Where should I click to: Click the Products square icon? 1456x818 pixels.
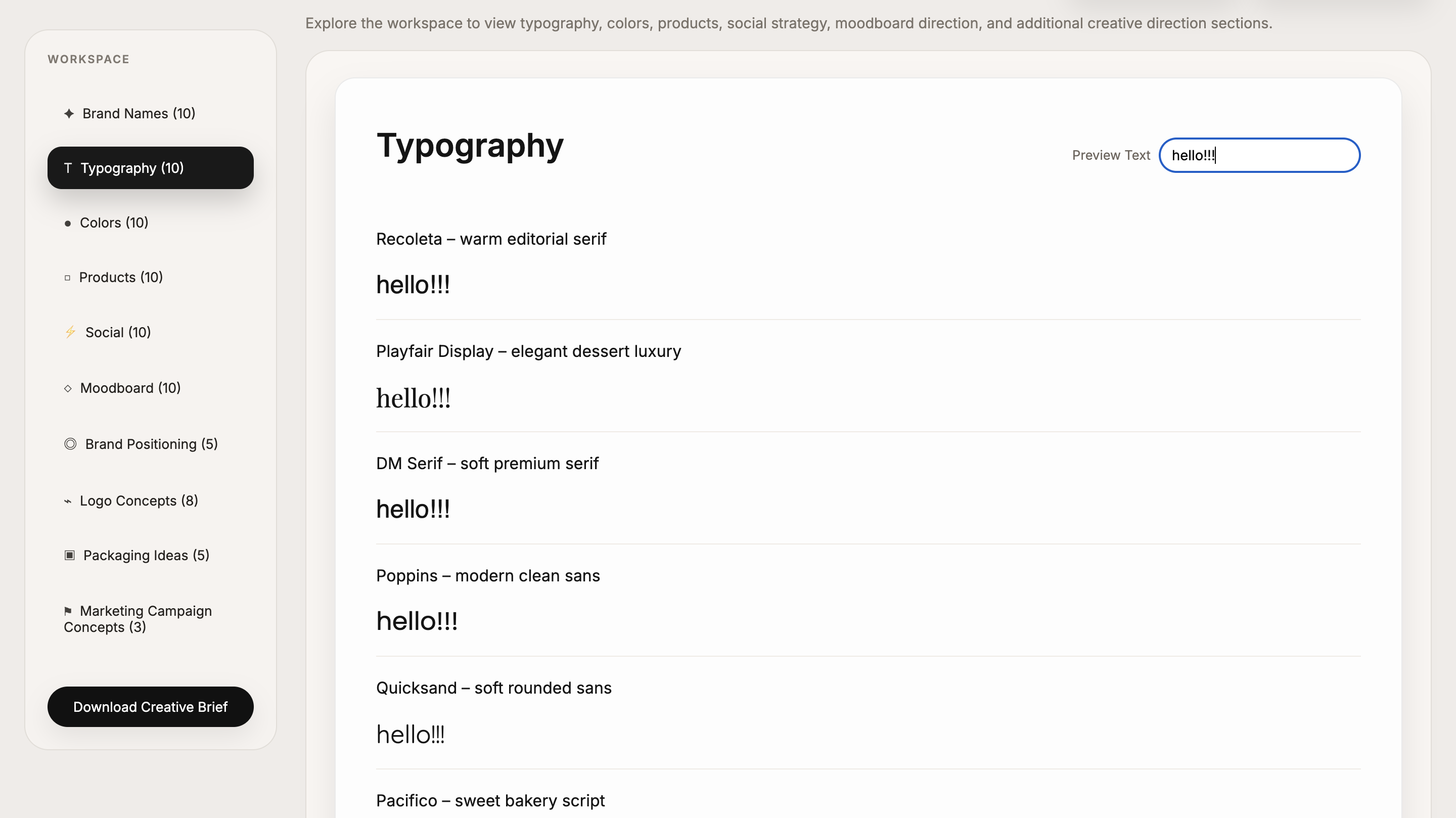tap(67, 278)
